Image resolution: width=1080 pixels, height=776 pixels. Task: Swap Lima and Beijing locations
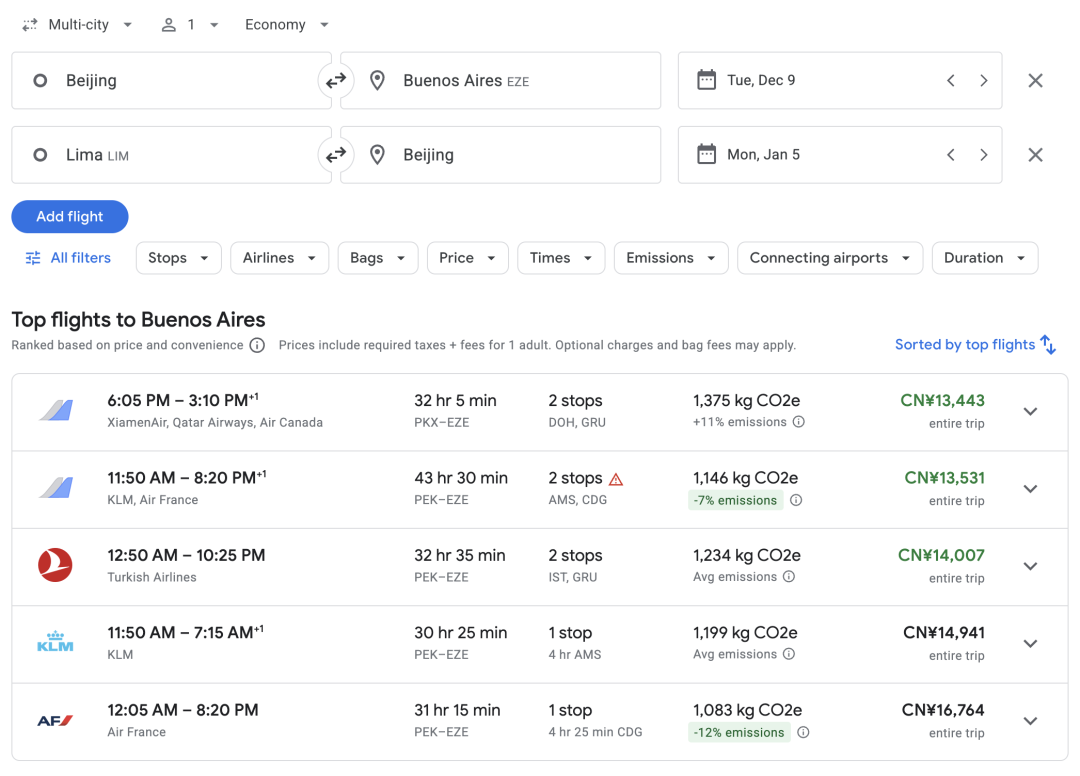336,155
